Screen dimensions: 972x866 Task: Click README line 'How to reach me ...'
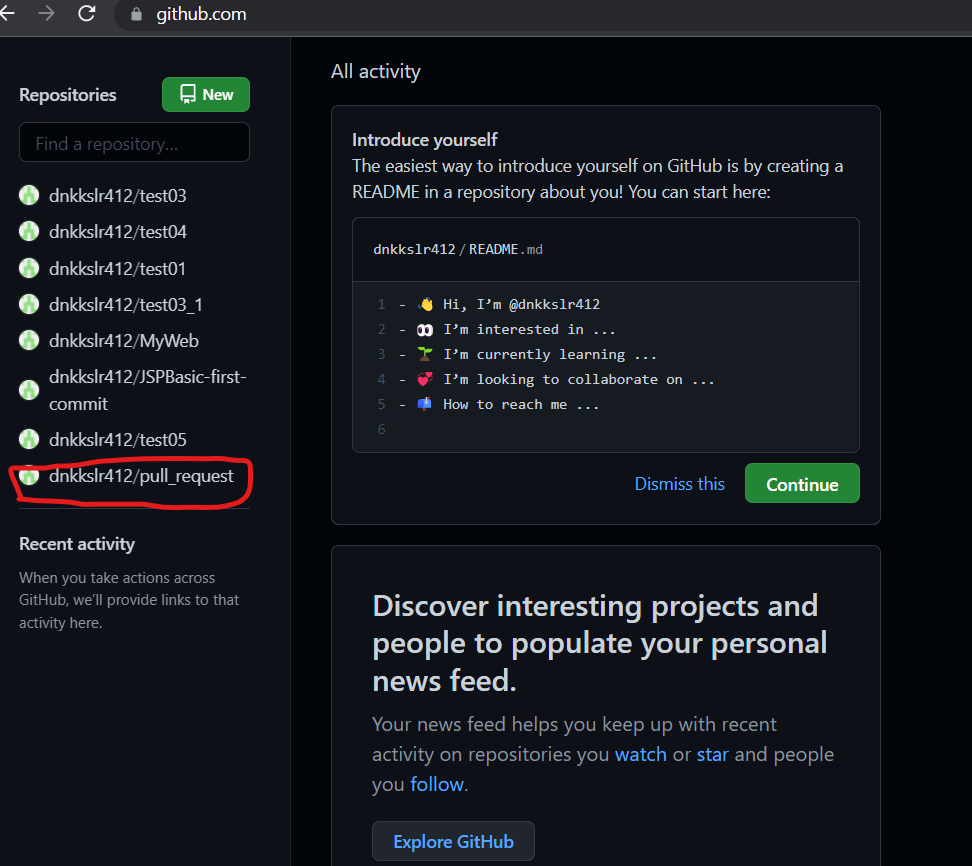[521, 404]
